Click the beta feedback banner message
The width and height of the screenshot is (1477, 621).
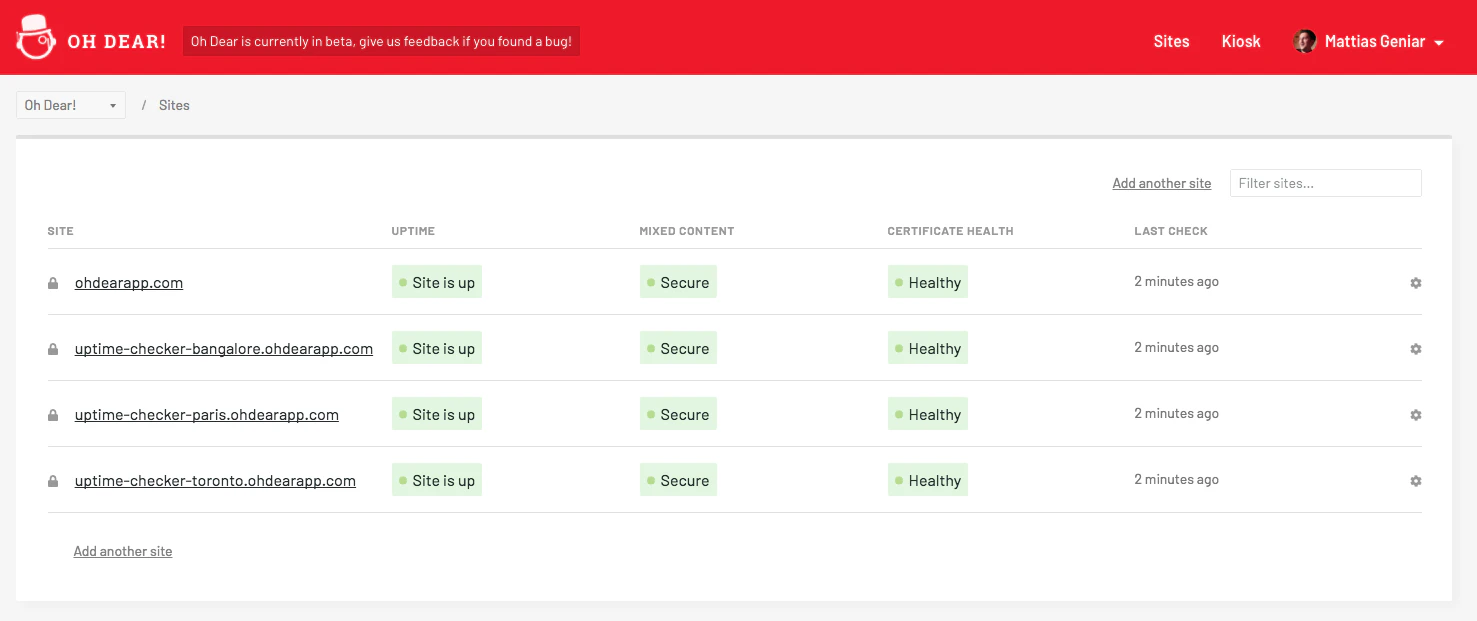point(381,42)
